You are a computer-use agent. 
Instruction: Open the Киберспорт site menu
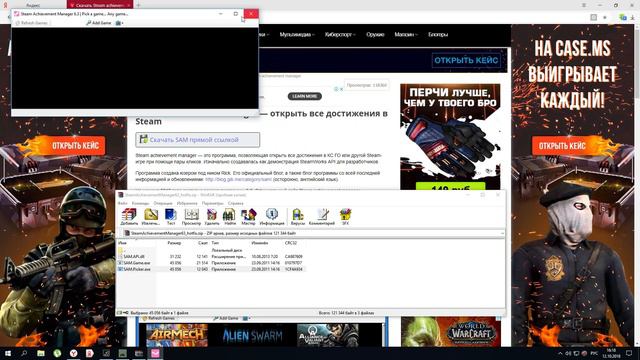coord(340,35)
